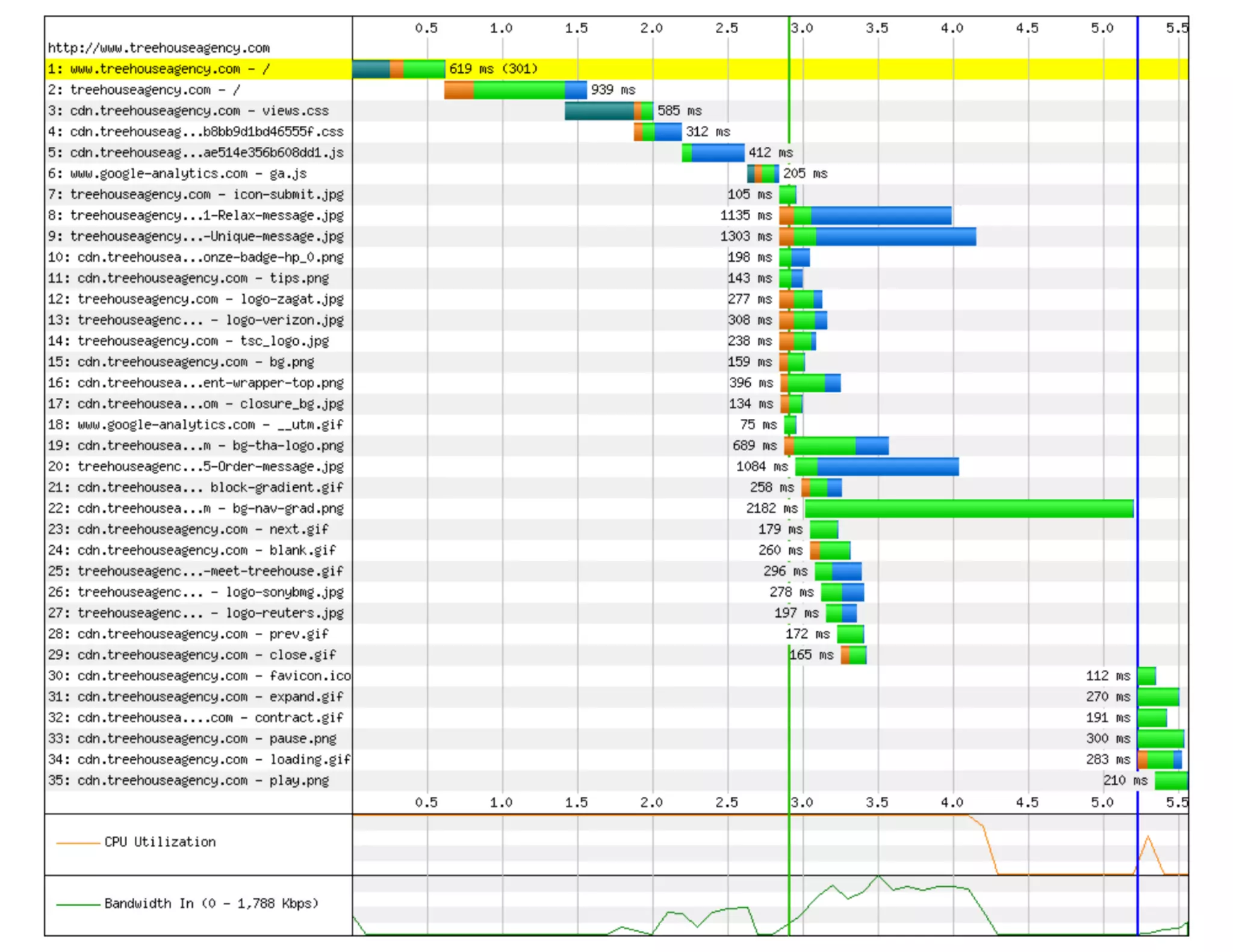Click the play.png request label

point(188,780)
